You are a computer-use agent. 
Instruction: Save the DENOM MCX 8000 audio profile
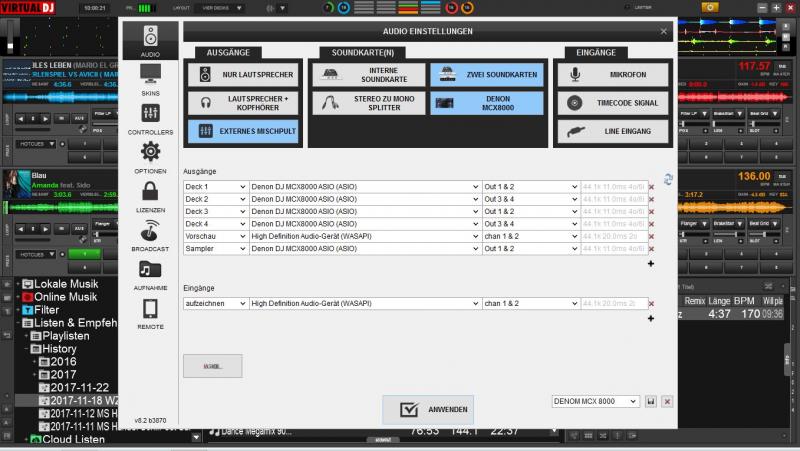651,402
